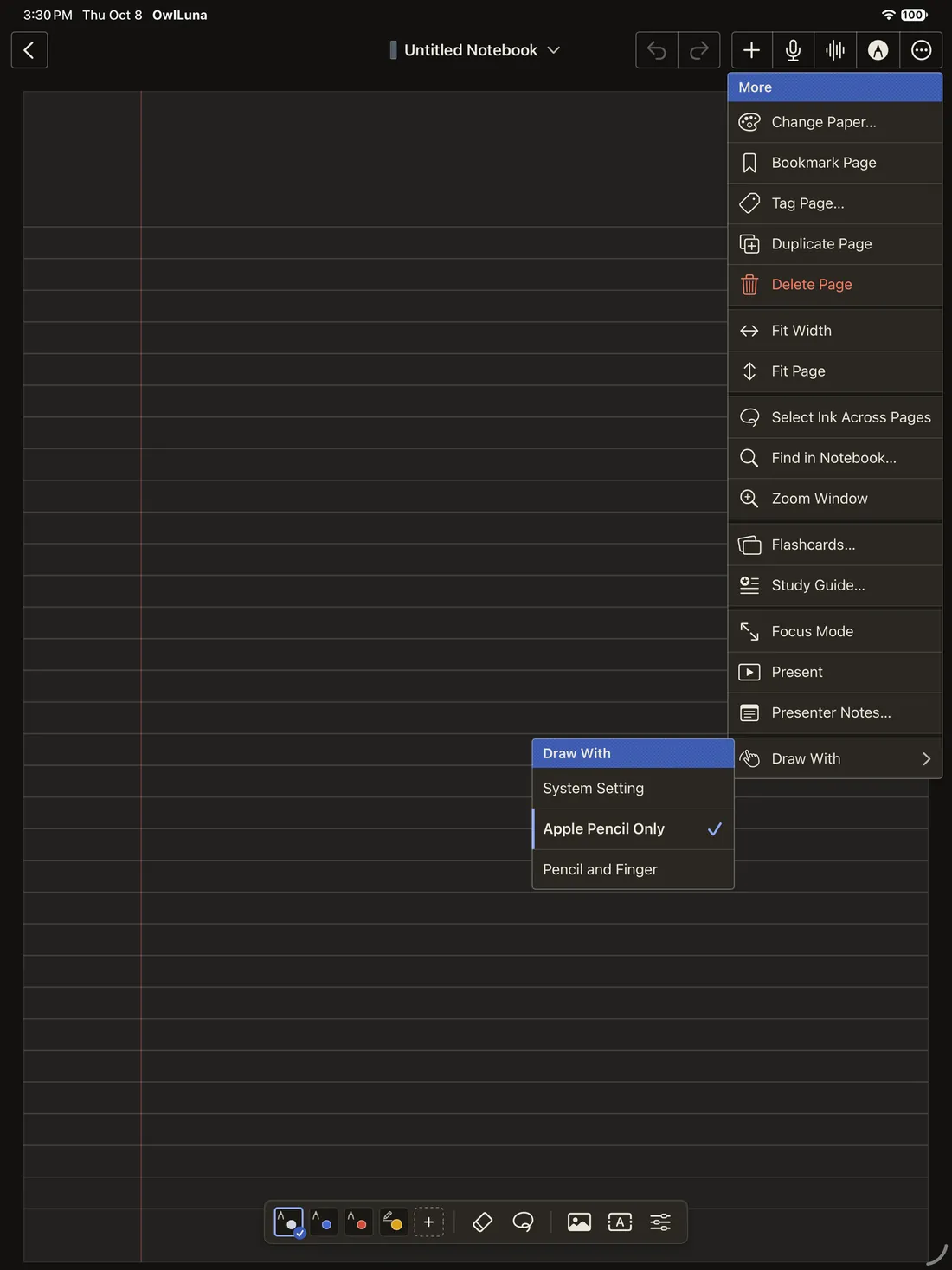Select Apple Pencil Only option
Viewport: 952px width, 1270px height.
tap(633, 829)
